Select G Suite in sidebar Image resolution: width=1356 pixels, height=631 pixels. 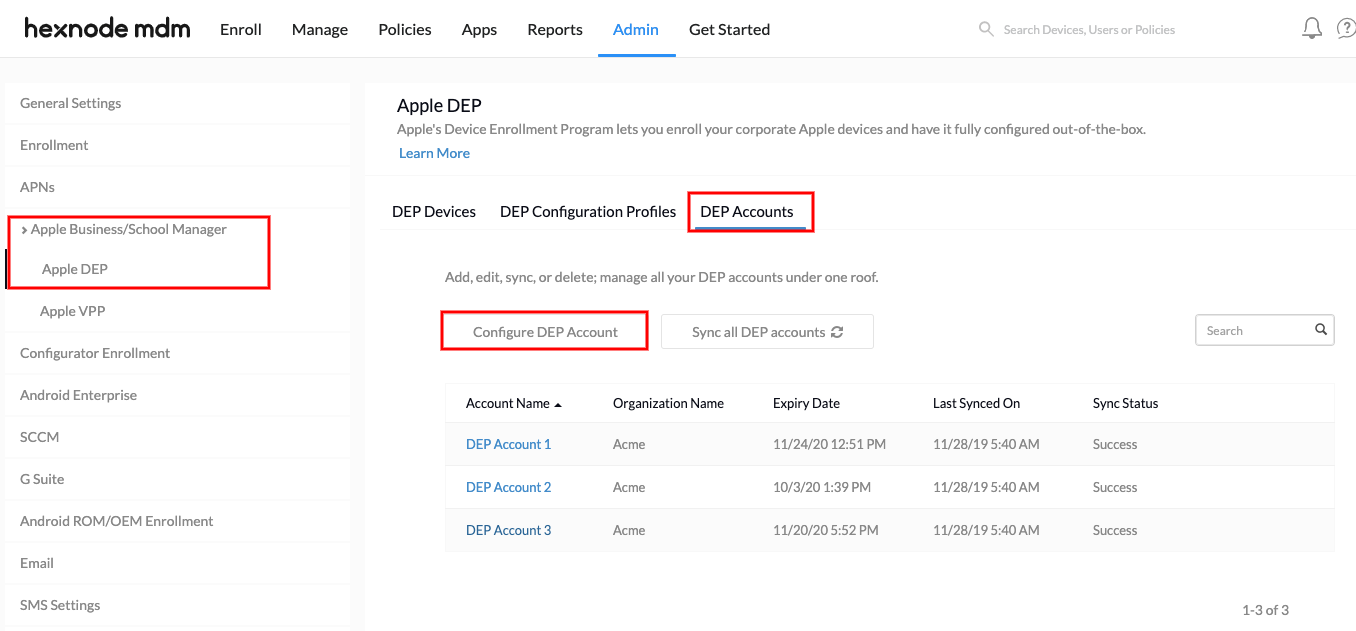(x=178, y=479)
